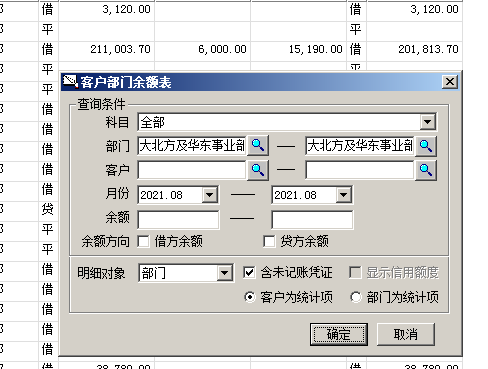Close the 客户部门余额表 dialog
The height and width of the screenshot is (369, 488).
pyautogui.click(x=450, y=82)
